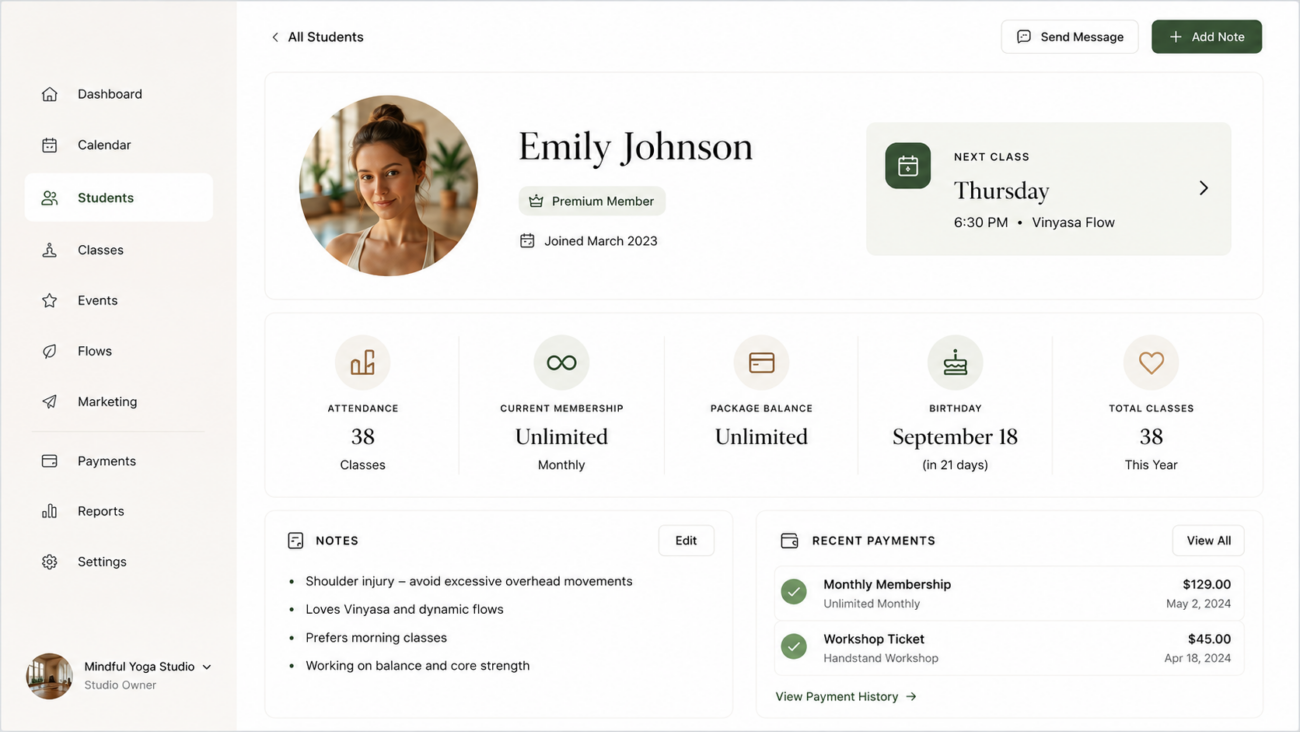Click the Calendar icon in sidebar
This screenshot has height=732, width=1300.
(49, 145)
